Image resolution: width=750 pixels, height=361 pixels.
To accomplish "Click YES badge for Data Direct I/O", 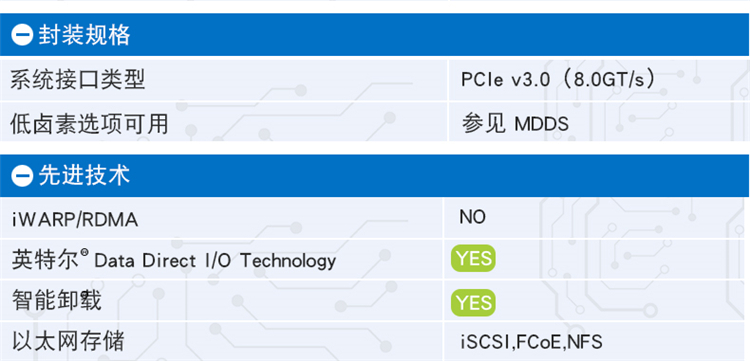I will click(x=473, y=258).
